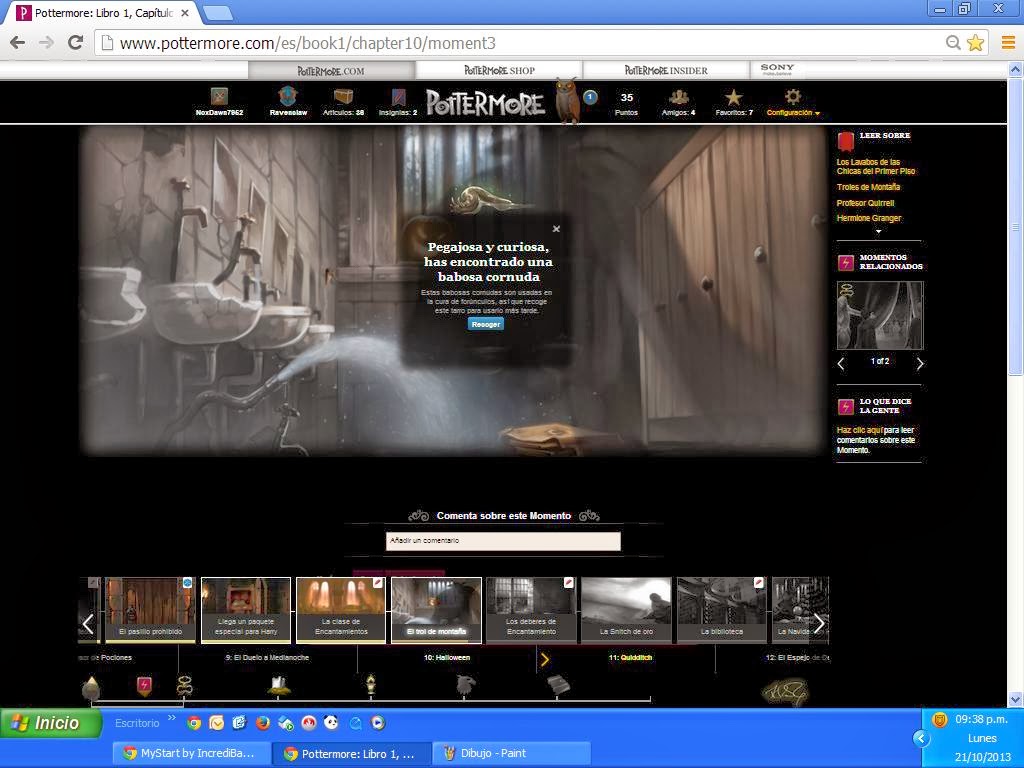Click the Recoger button
This screenshot has height=768, width=1024.
click(486, 324)
